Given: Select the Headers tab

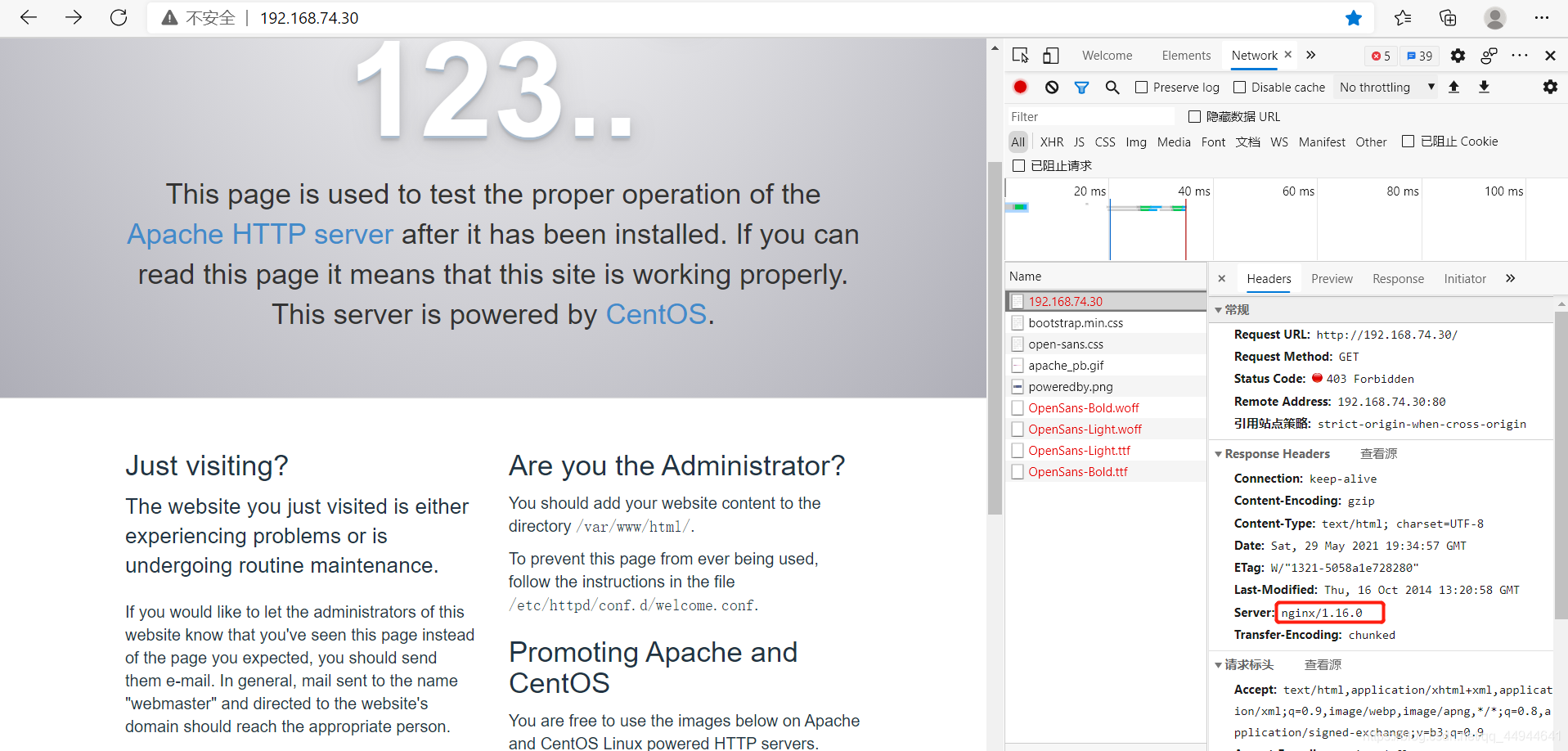Looking at the screenshot, I should pos(1269,278).
